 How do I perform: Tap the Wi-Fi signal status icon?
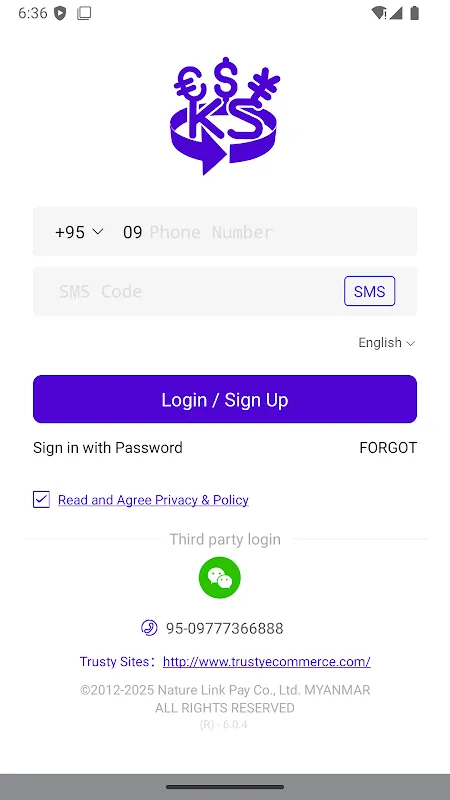[x=379, y=13]
